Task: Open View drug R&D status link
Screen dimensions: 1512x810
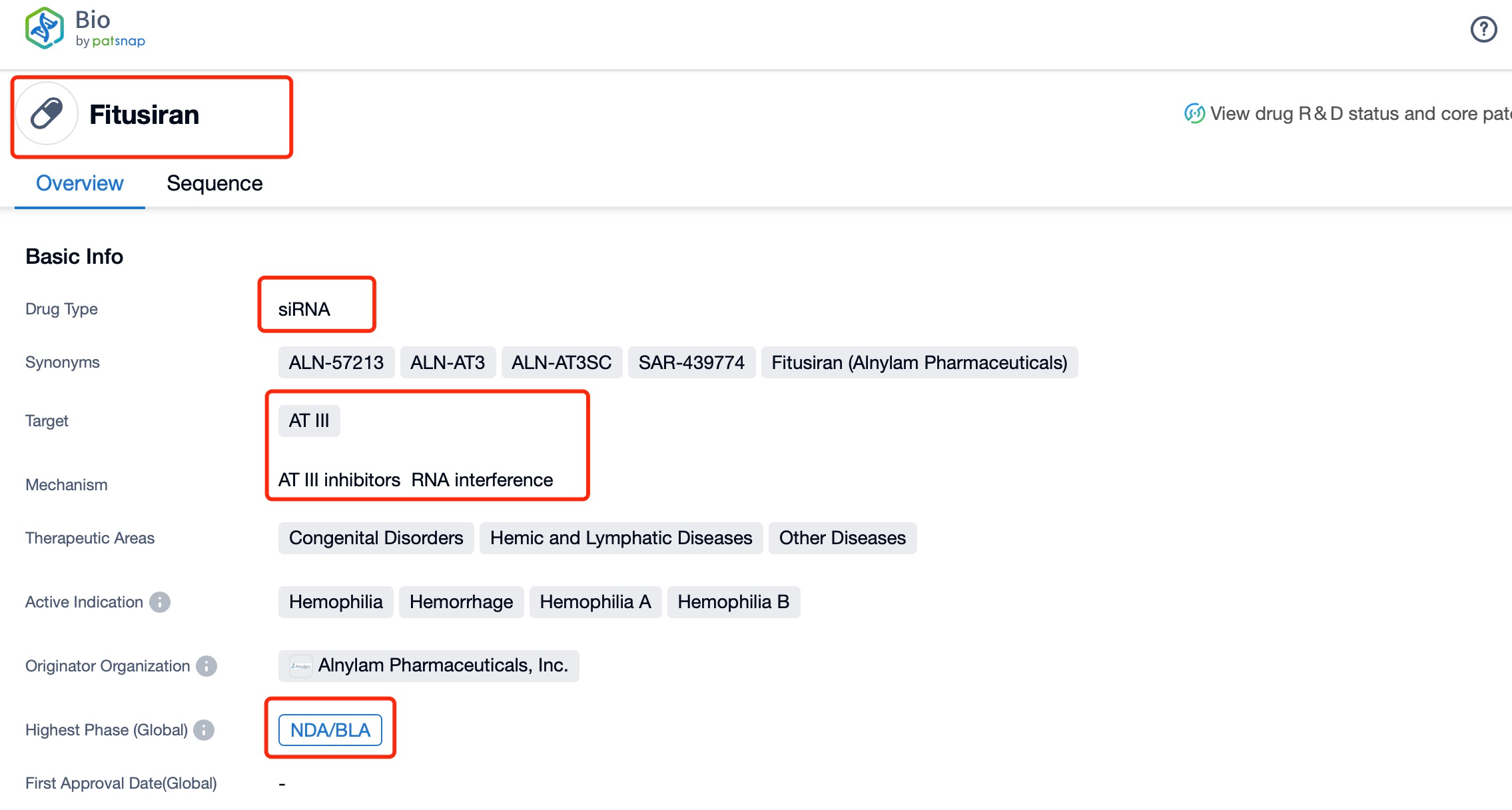Action: [x=1359, y=114]
